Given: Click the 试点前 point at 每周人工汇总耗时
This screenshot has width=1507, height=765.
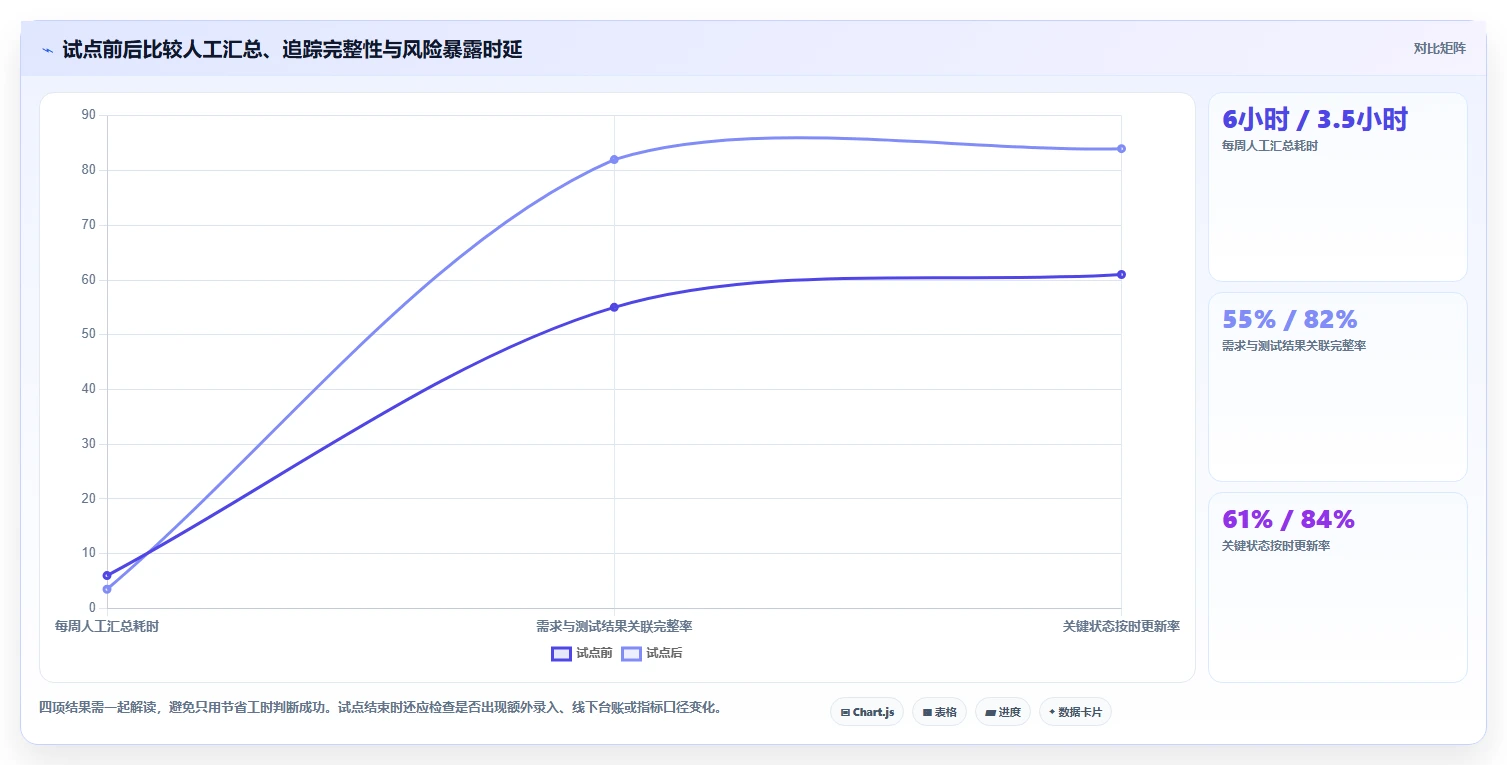Looking at the screenshot, I should click(107, 575).
